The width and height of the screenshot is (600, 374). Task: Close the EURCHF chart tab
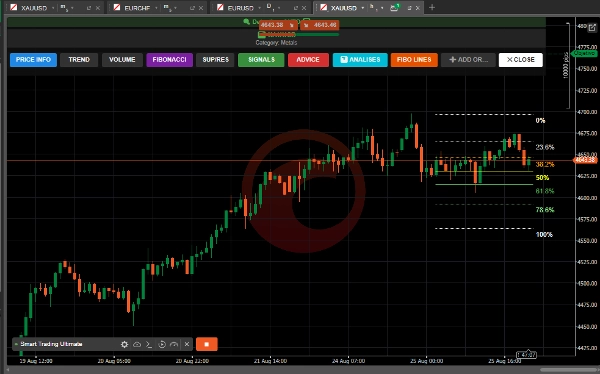point(201,8)
